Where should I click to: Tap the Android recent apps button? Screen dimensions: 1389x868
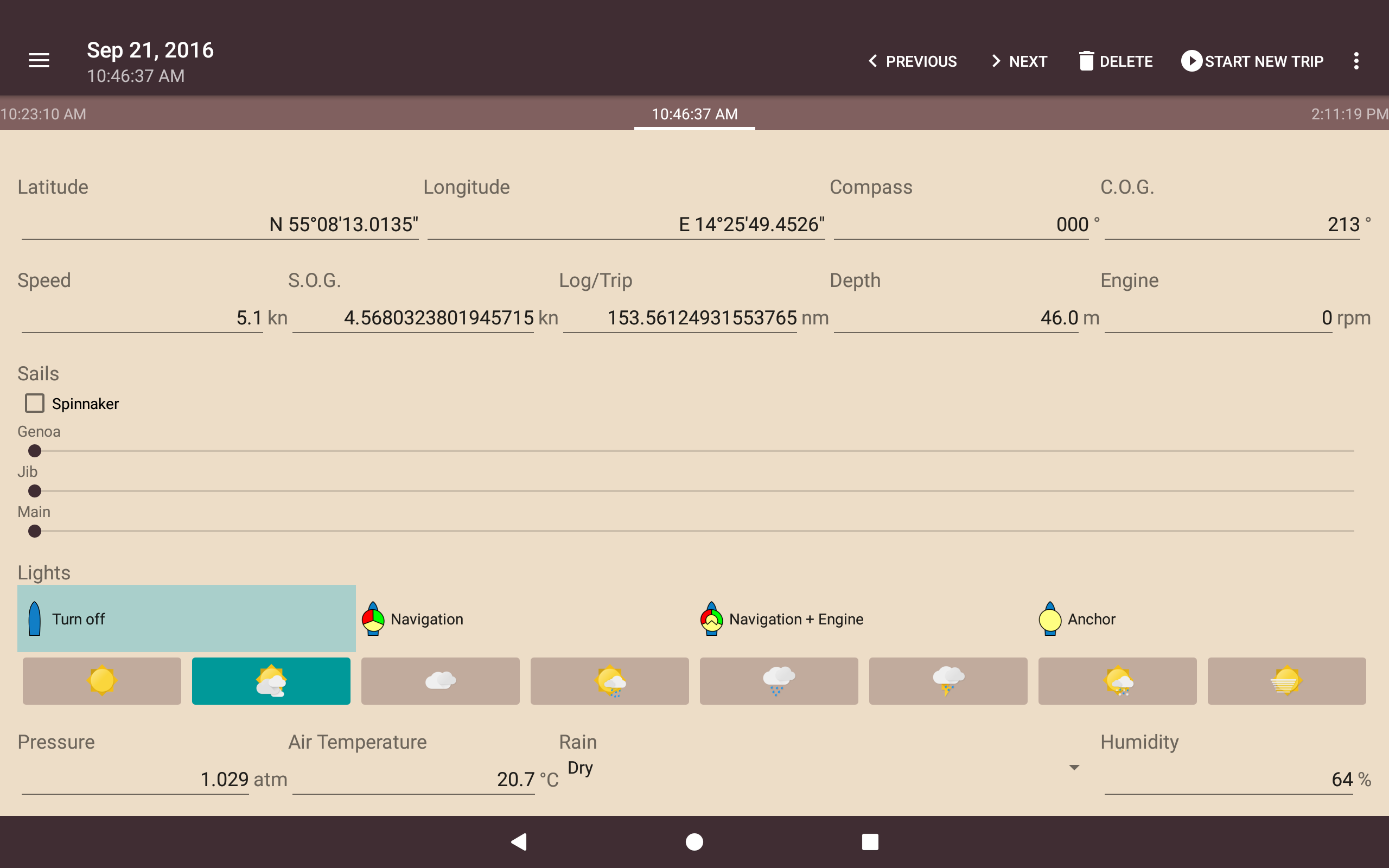pyautogui.click(x=870, y=841)
